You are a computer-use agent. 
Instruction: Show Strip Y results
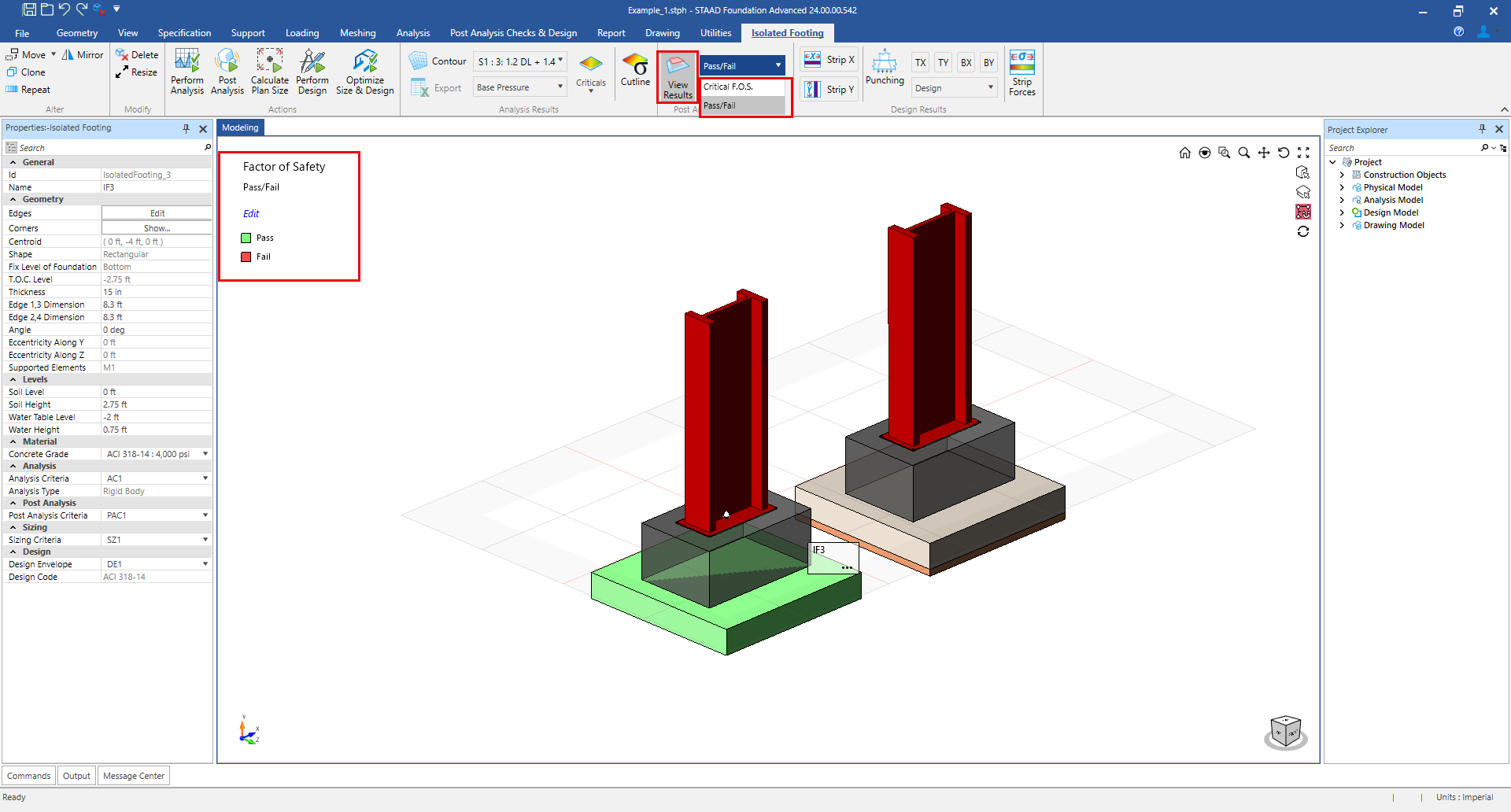point(829,89)
